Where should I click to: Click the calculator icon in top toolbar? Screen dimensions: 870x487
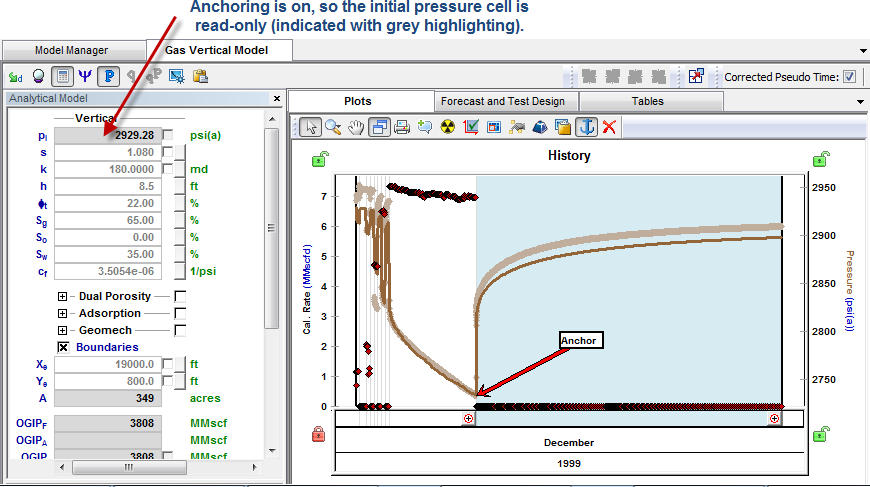pyautogui.click(x=62, y=76)
